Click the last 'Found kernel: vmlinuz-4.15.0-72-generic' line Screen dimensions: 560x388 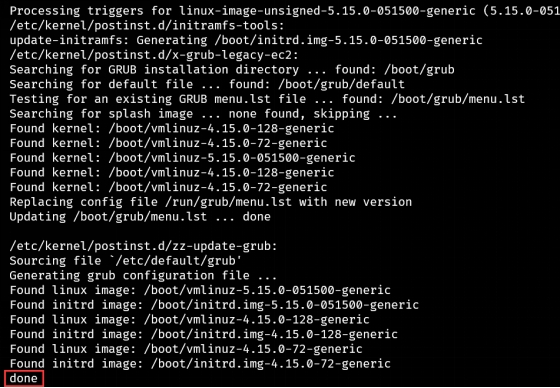pyautogui.click(x=168, y=187)
